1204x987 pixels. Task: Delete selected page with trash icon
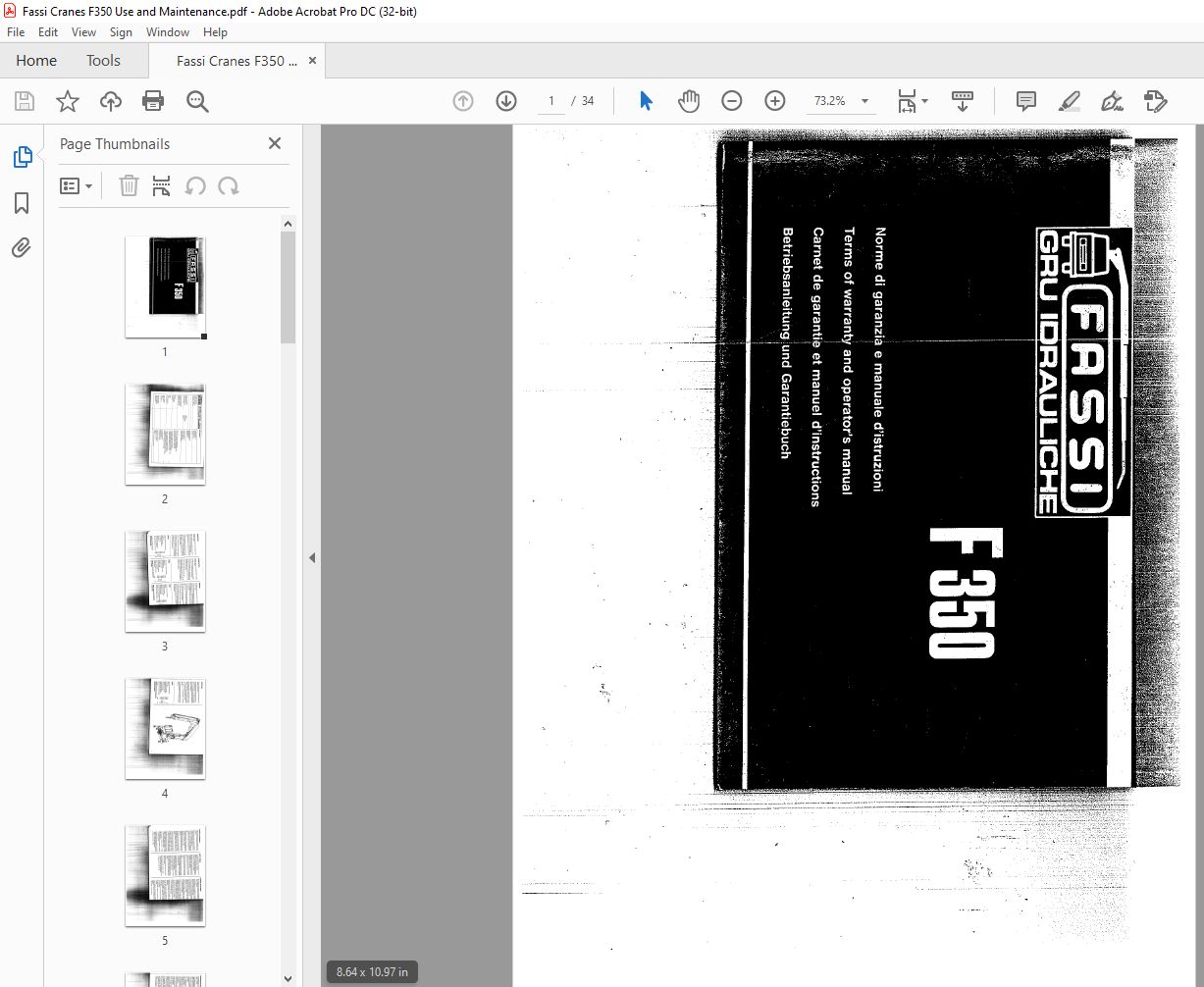tap(129, 185)
